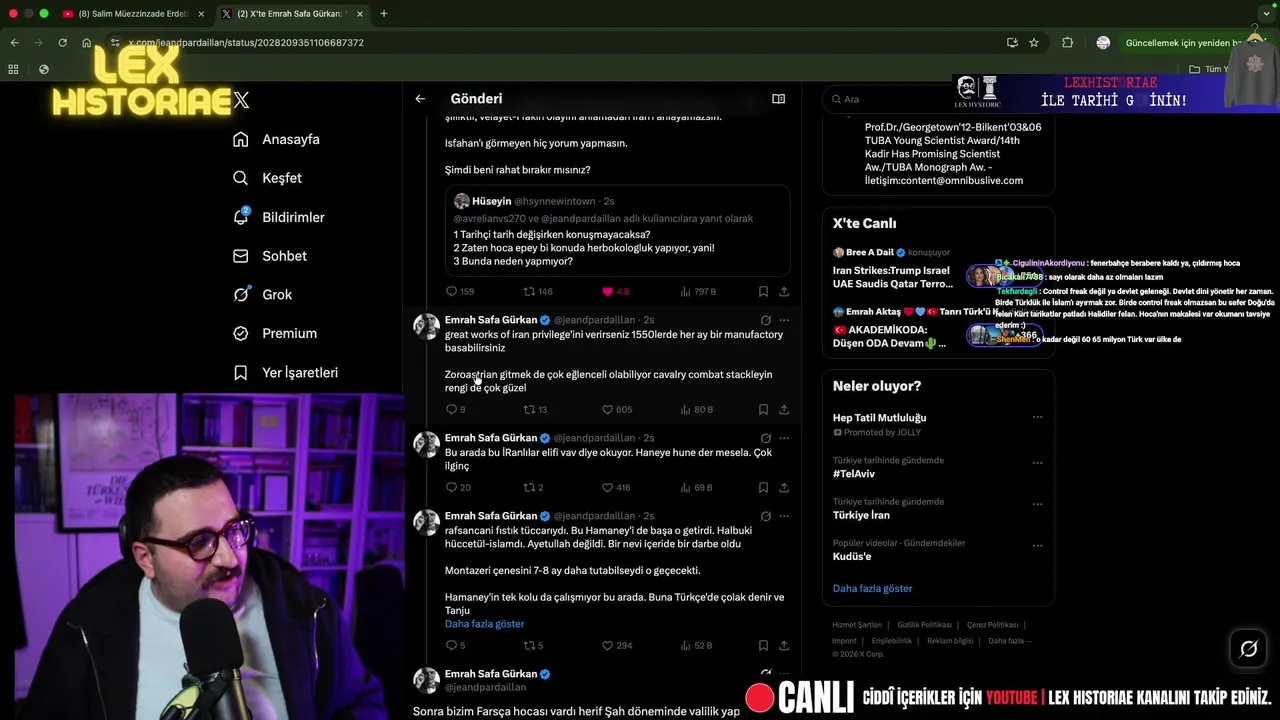Open the X logo home link
This screenshot has height=720, width=1280.
pos(241,100)
